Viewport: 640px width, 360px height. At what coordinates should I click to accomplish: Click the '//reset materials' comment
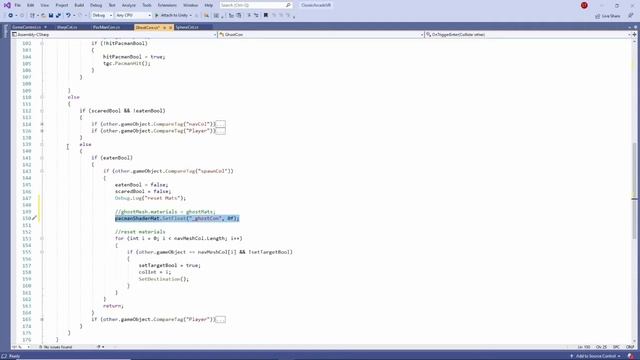[140, 232]
